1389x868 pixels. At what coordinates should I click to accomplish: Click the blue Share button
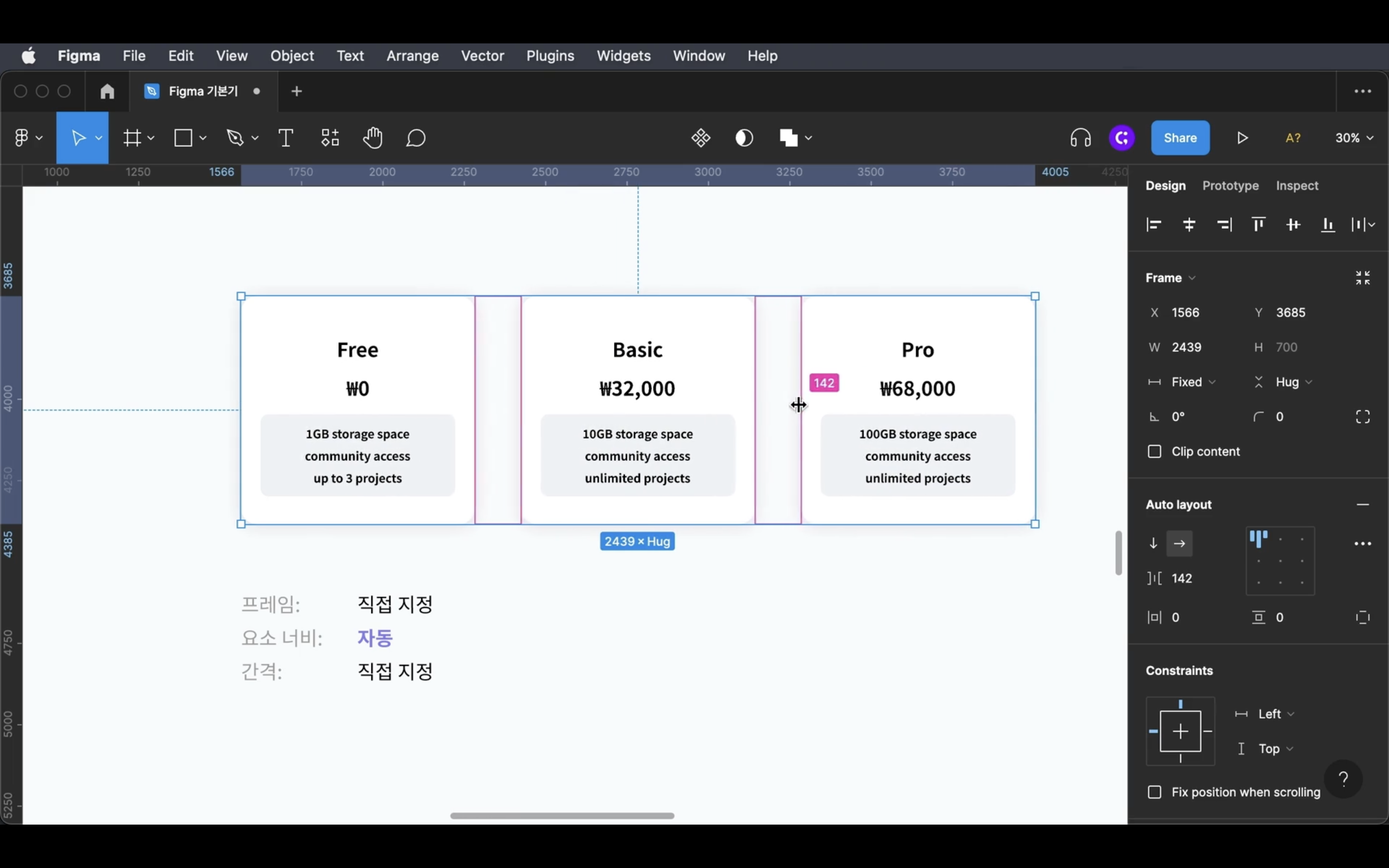(1180, 138)
